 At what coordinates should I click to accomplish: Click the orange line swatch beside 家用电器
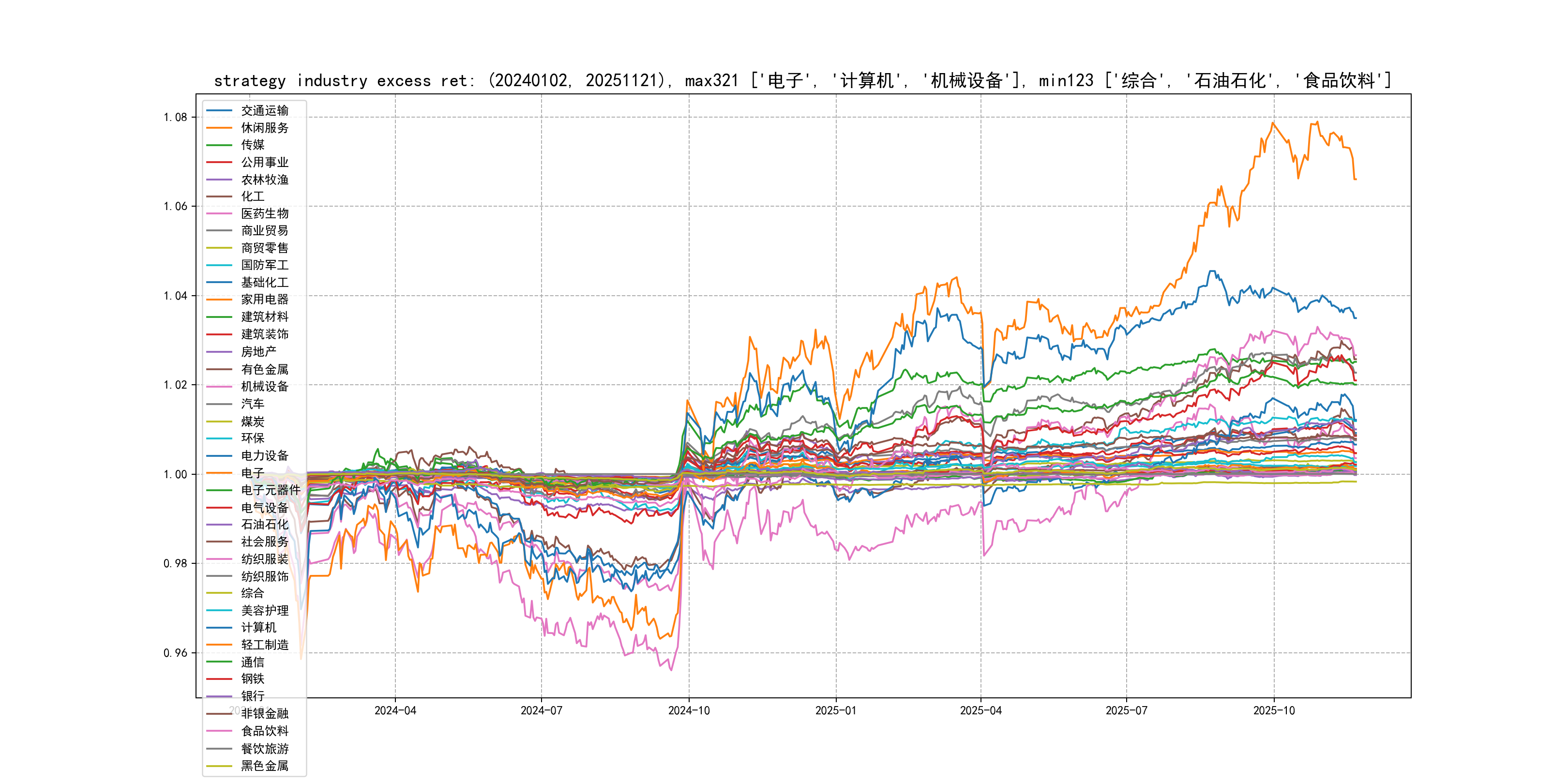pos(219,300)
